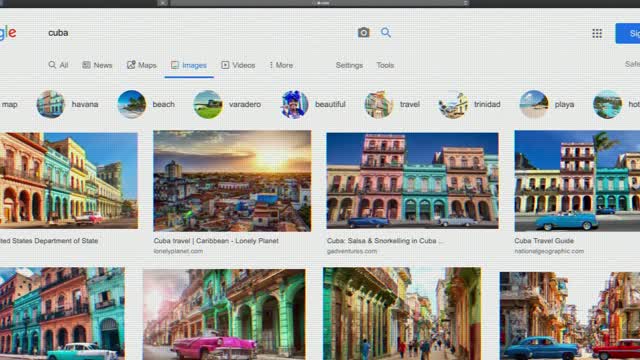Viewport: 640px width, 360px height.
Task: Click the Google logo
Action: (8, 33)
